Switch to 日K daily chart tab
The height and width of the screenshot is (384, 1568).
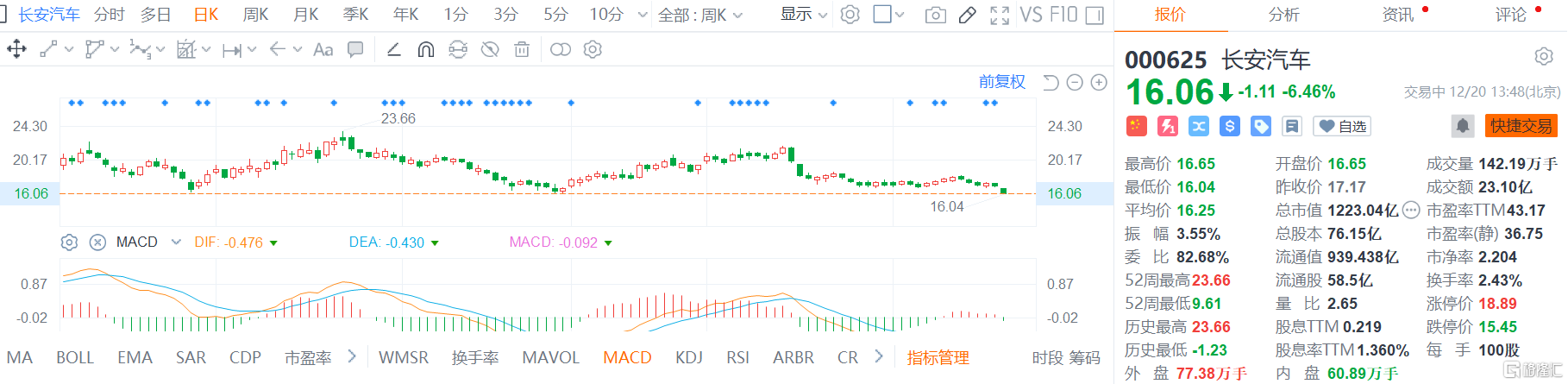point(206,15)
